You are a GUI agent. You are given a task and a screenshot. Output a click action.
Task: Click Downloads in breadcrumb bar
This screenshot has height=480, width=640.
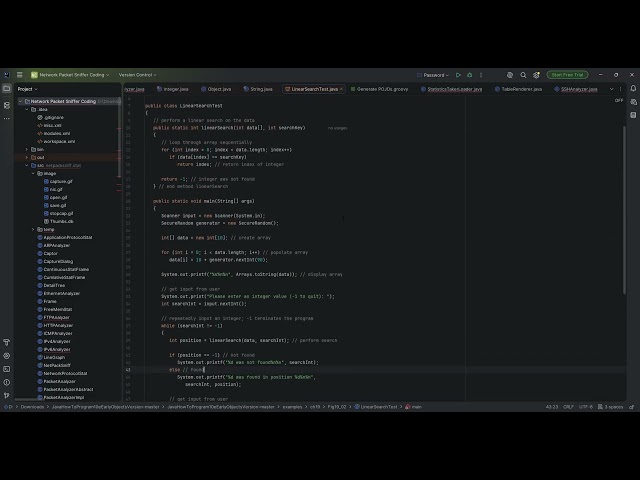tap(32, 407)
